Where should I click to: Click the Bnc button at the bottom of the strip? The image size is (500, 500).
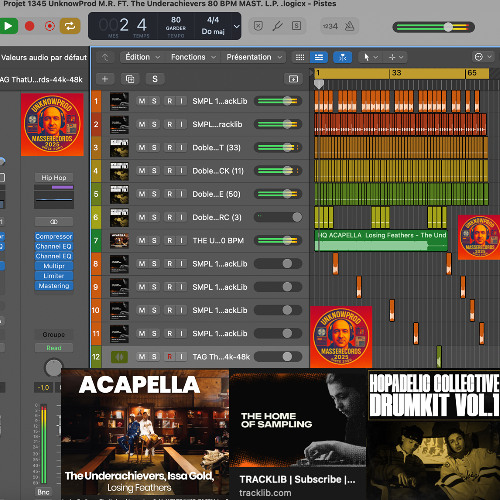[43, 492]
